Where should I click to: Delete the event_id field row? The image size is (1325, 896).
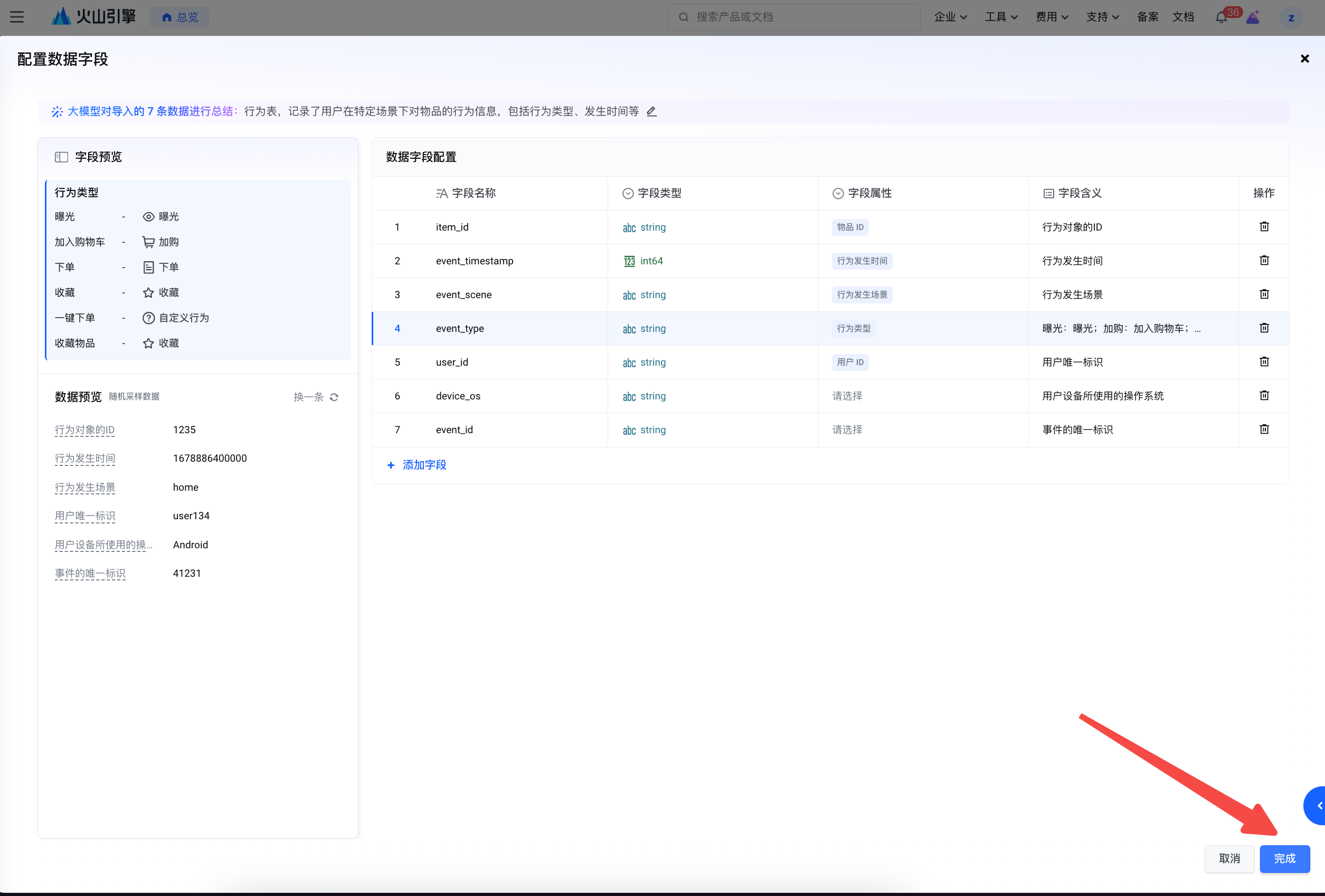[x=1264, y=429]
